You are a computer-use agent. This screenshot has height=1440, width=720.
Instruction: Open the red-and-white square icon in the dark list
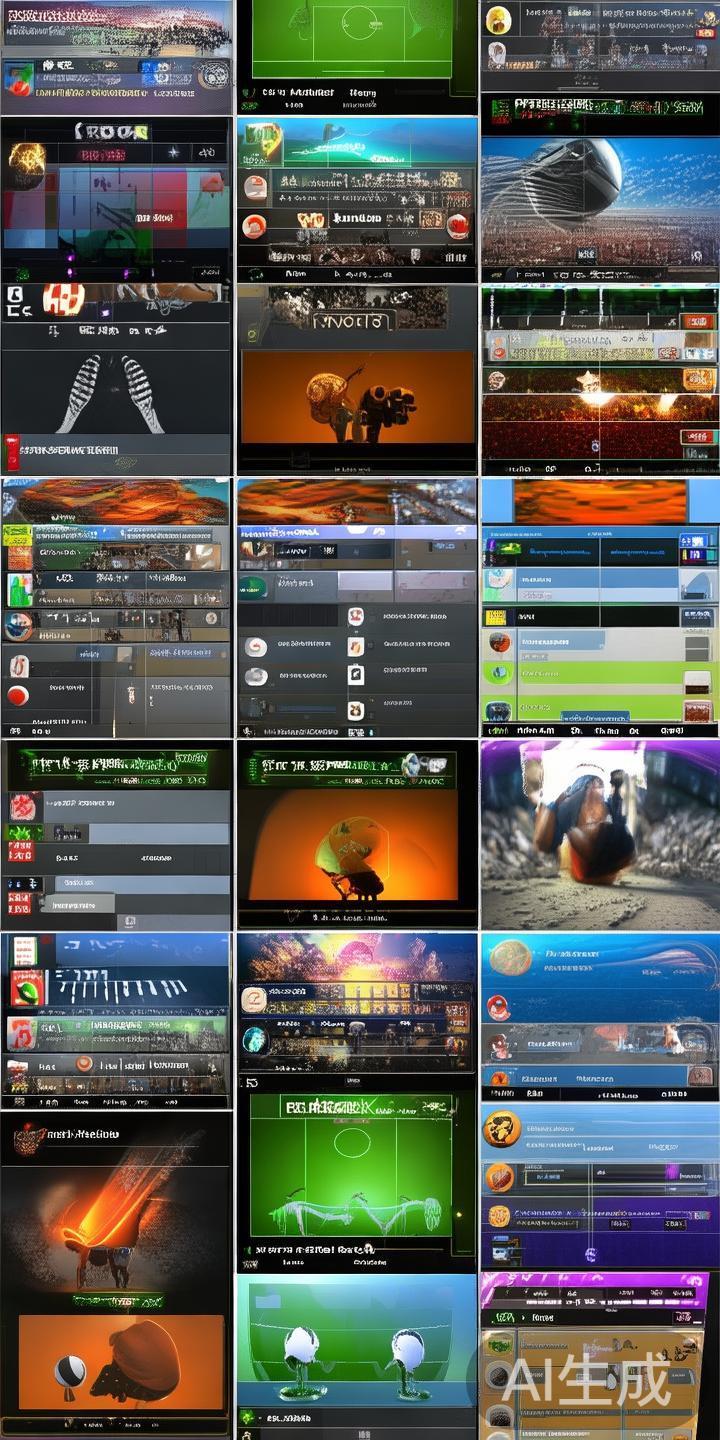[355, 616]
